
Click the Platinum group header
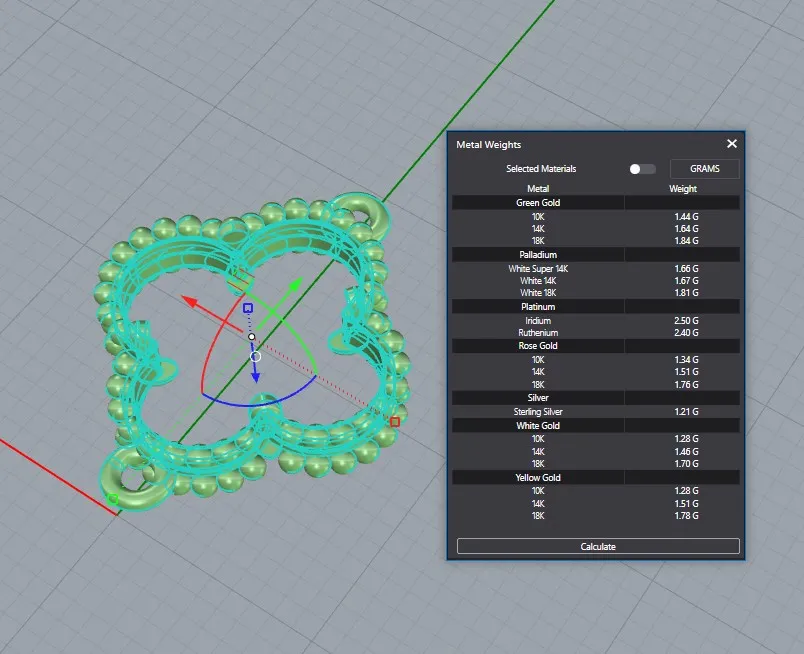click(538, 307)
